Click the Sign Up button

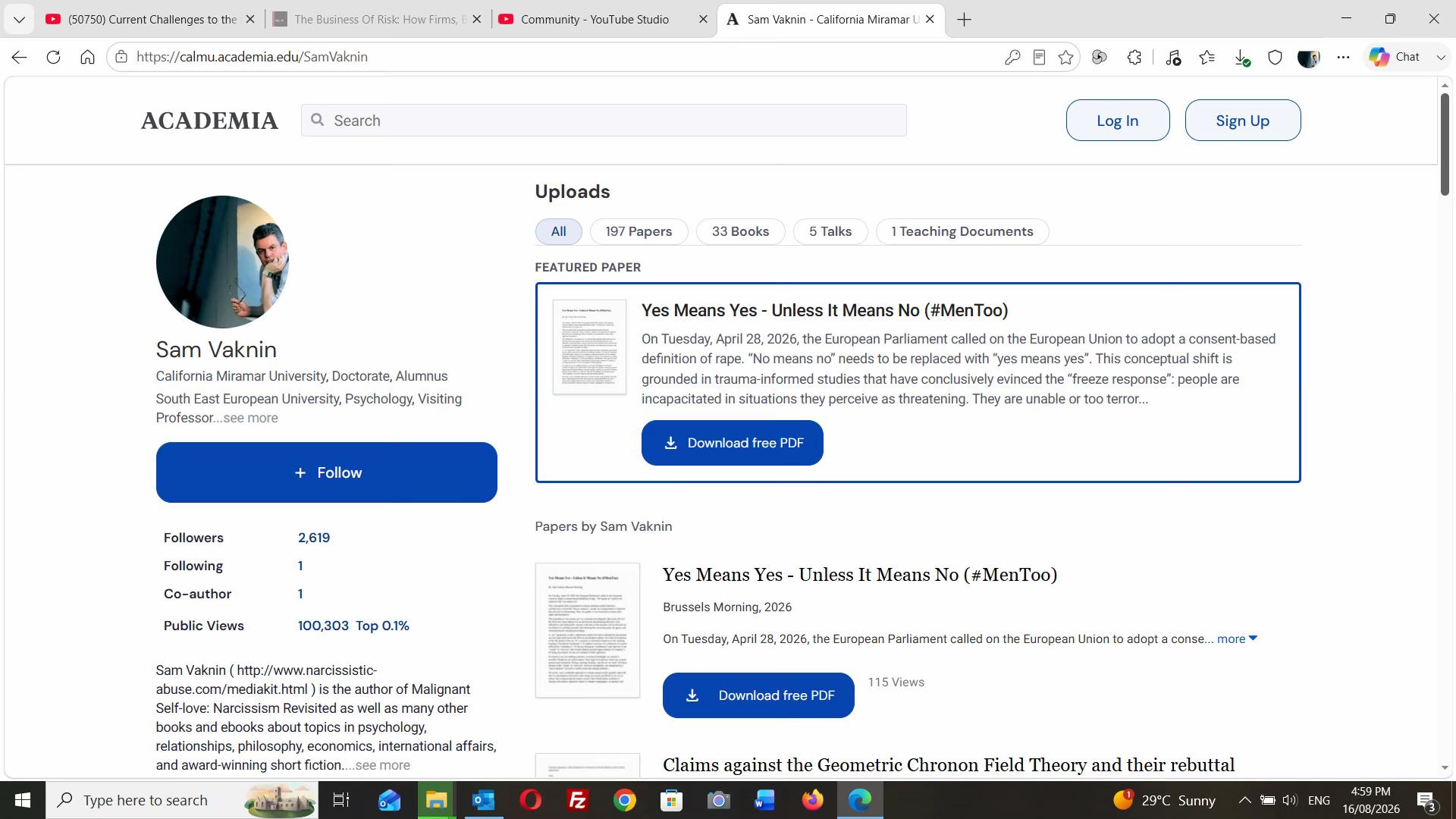click(1243, 121)
